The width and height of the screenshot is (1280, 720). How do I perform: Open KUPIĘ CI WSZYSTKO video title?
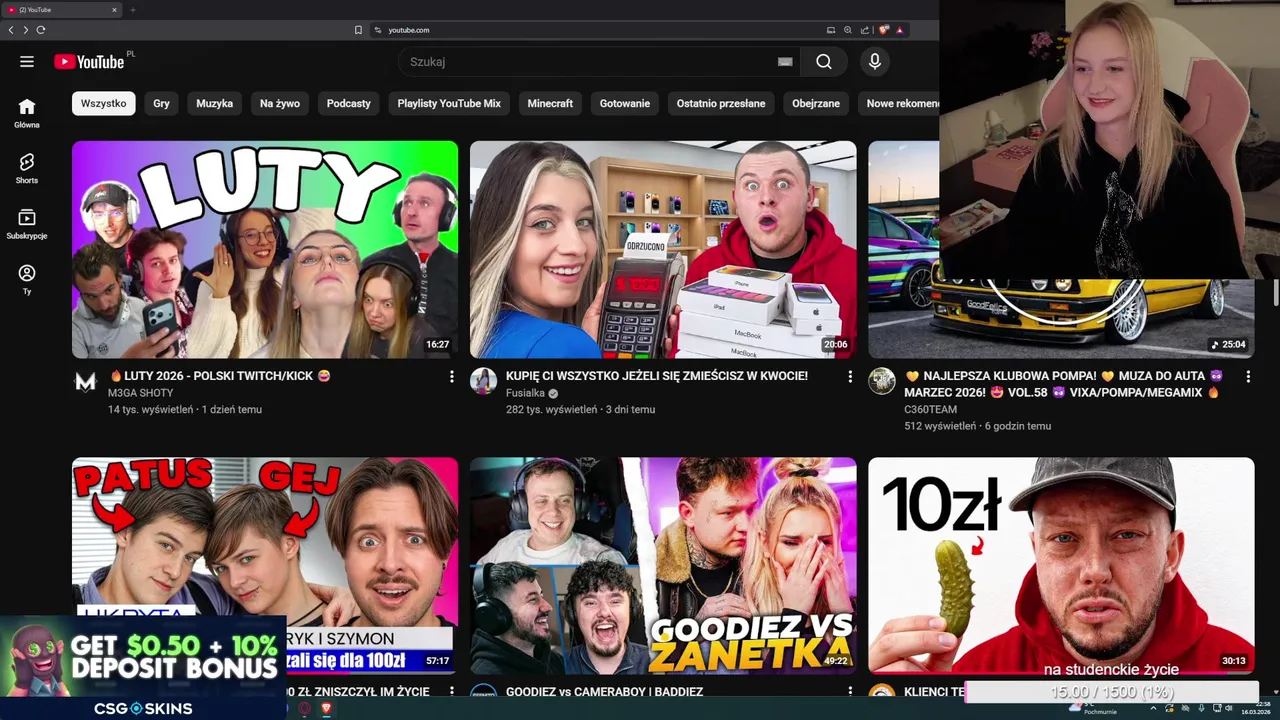pos(657,376)
